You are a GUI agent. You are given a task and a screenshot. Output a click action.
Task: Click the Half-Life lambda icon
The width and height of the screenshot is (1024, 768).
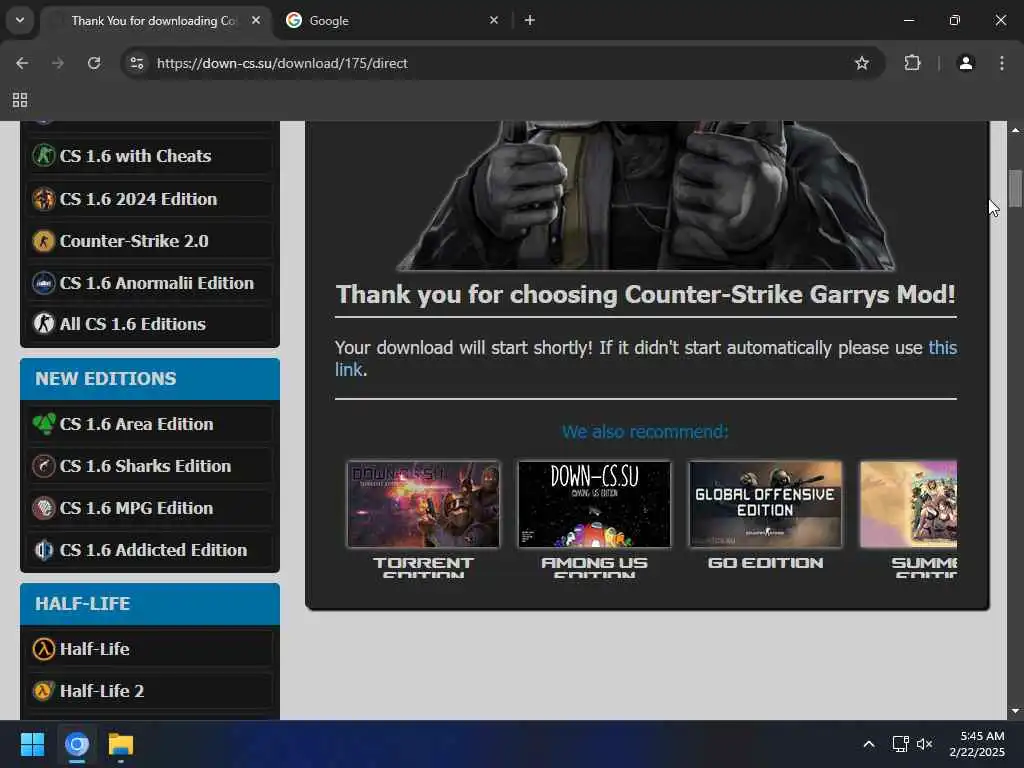[44, 649]
